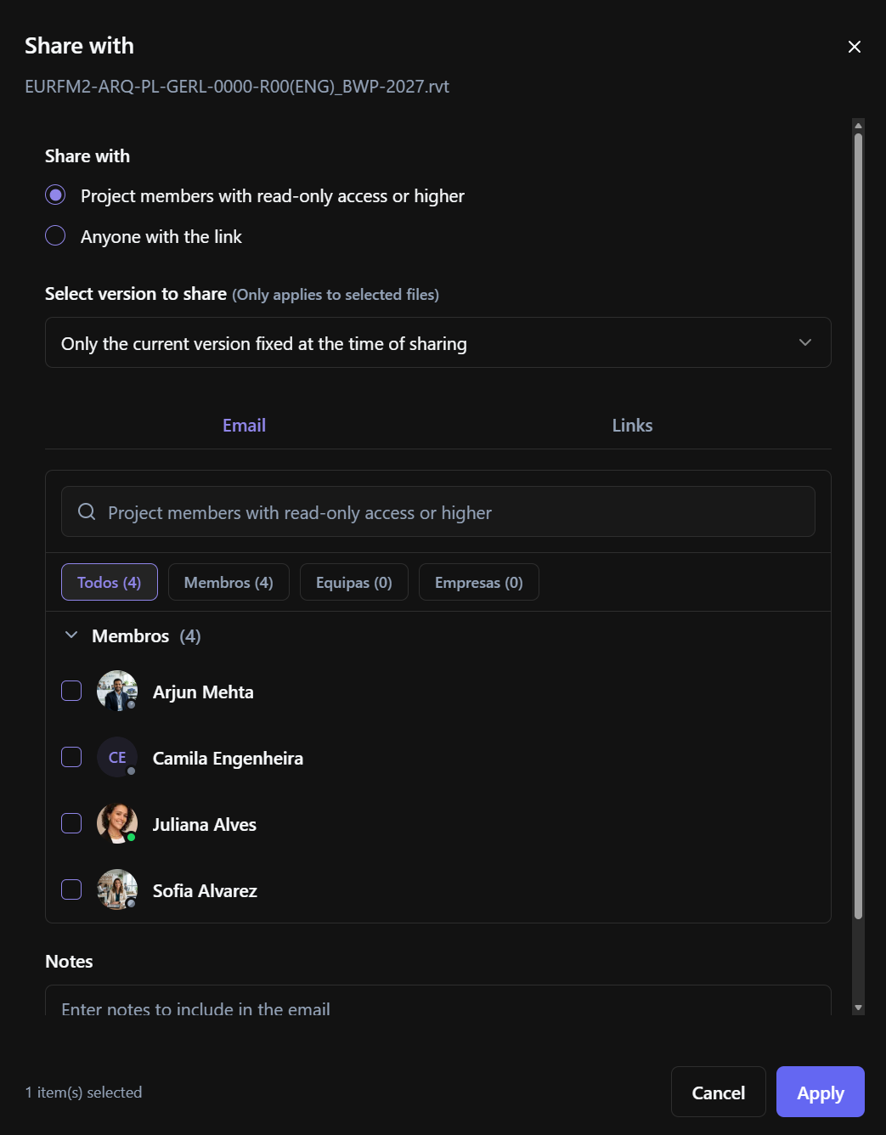
Task: Click the search magnifier icon
Action: pyautogui.click(x=87, y=512)
